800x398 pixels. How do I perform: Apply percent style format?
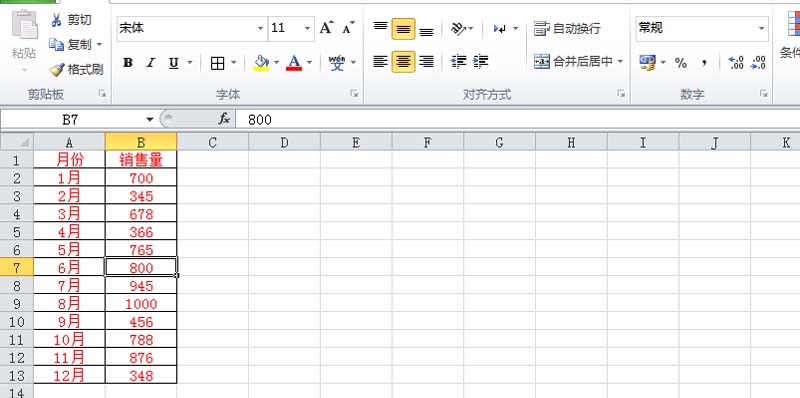(x=681, y=63)
